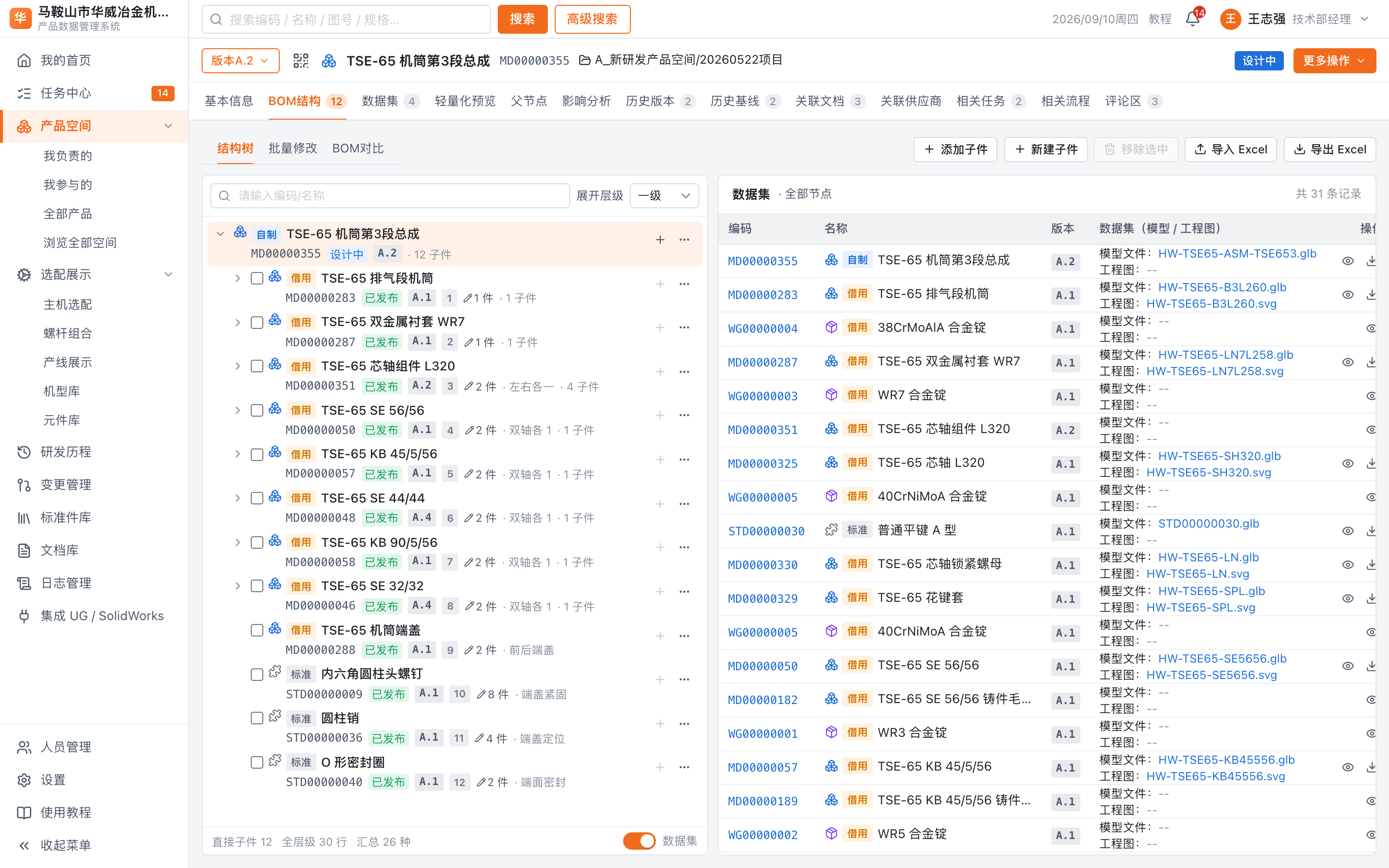Open 变更管理 in the sidebar

94,485
